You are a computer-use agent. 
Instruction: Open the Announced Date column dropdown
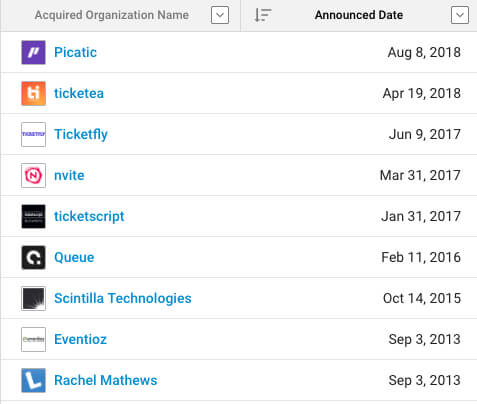460,15
